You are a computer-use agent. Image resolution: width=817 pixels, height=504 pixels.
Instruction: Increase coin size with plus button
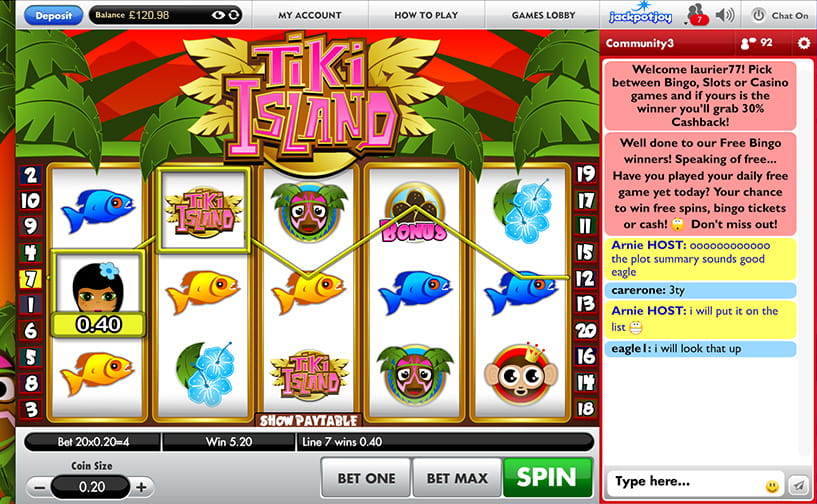(x=141, y=487)
